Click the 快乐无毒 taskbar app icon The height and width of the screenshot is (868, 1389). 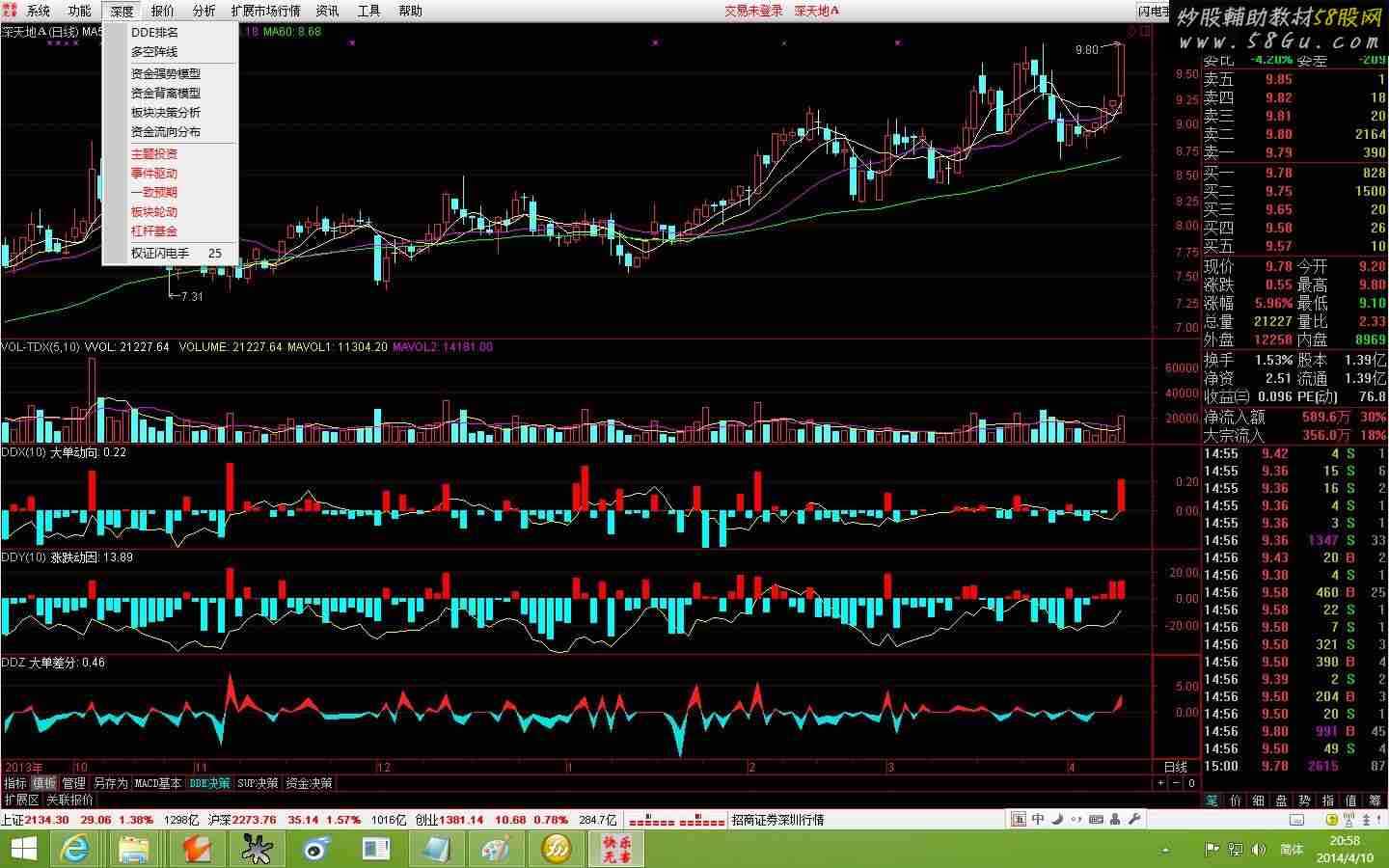616,849
